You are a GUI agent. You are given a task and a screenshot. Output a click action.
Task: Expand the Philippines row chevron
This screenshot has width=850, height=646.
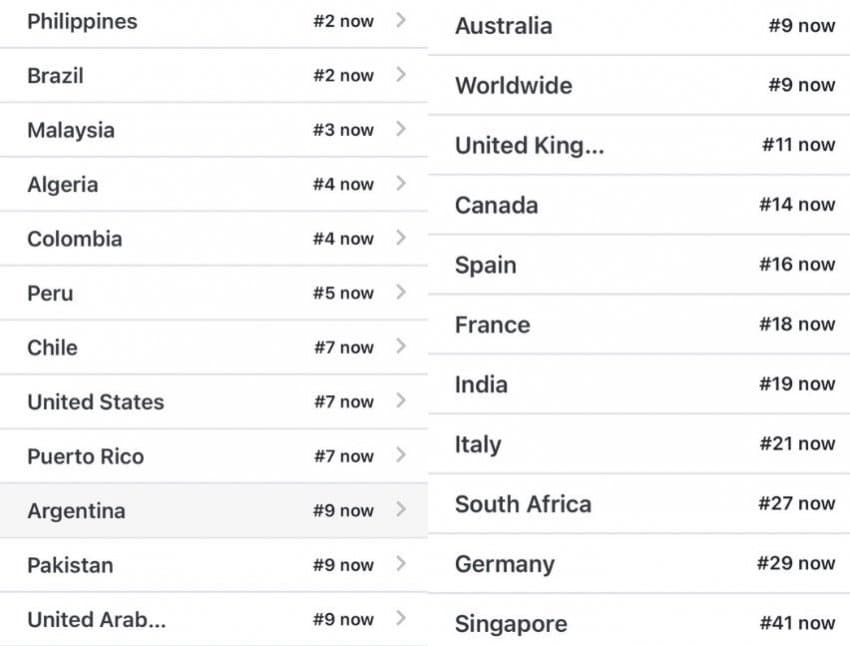[x=401, y=20]
